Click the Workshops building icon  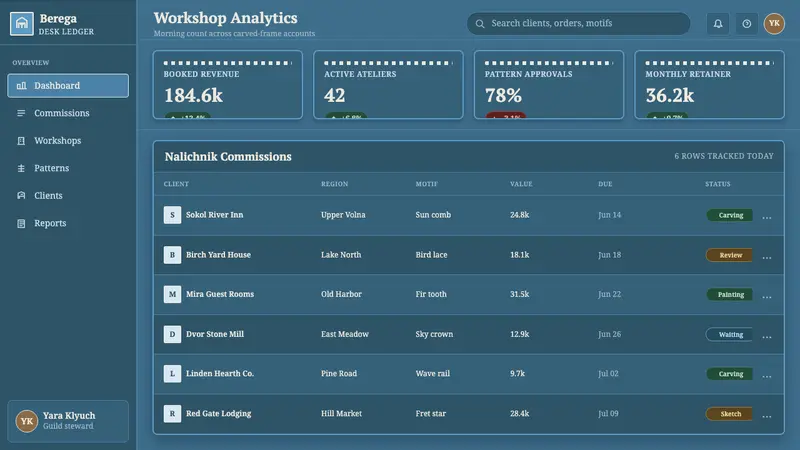coord(21,141)
